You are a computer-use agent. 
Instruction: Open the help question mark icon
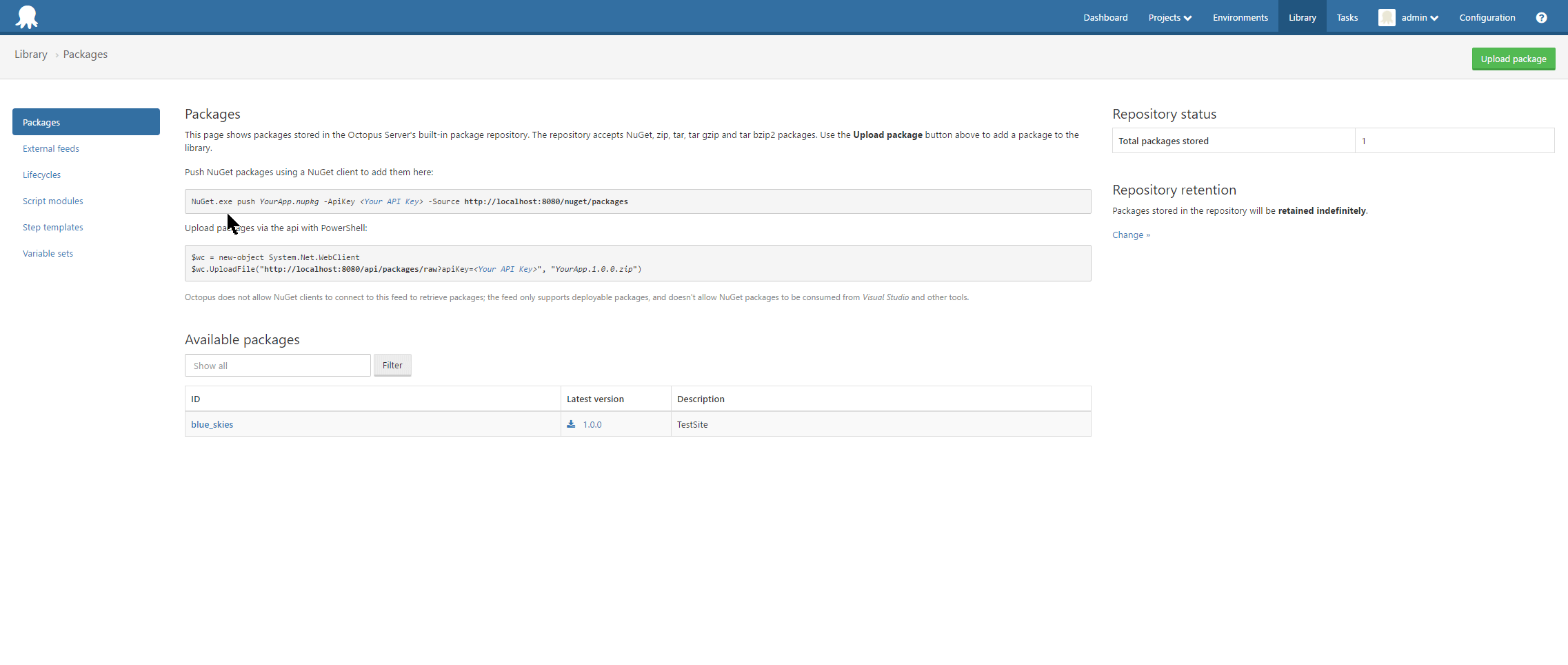pos(1541,18)
